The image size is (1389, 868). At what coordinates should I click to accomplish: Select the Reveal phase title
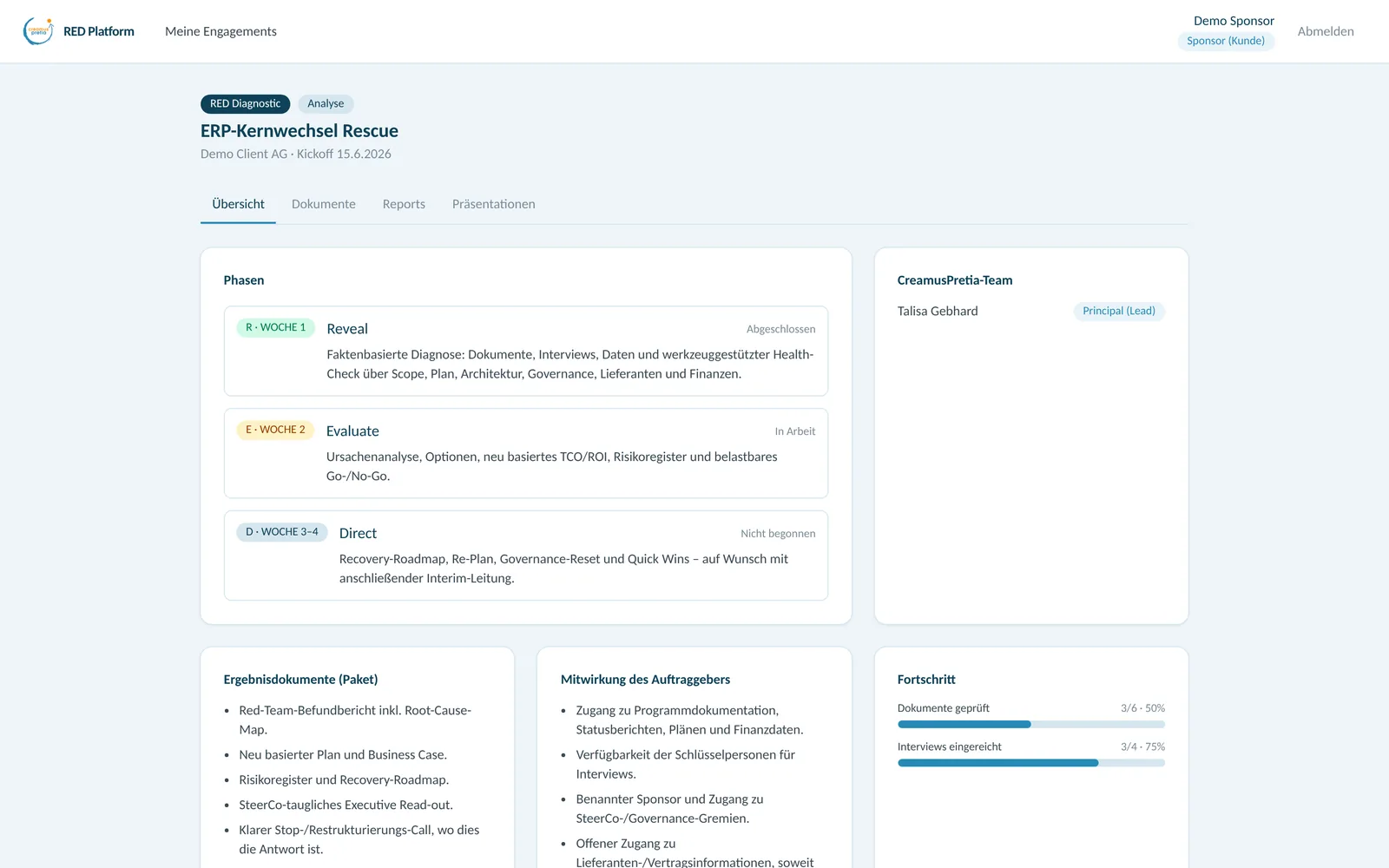click(x=347, y=329)
